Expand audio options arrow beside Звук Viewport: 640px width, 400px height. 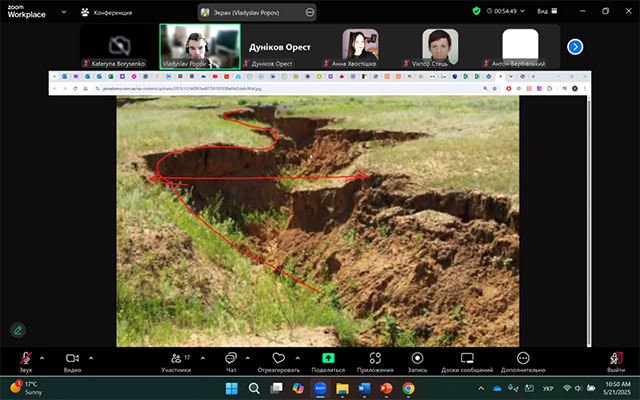click(x=42, y=357)
